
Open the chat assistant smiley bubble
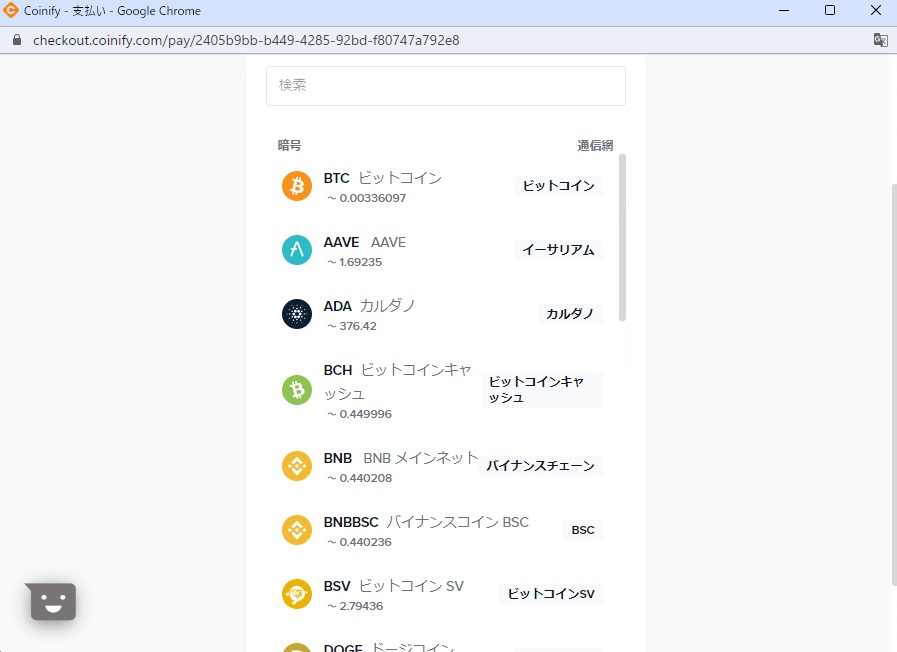[x=53, y=601]
